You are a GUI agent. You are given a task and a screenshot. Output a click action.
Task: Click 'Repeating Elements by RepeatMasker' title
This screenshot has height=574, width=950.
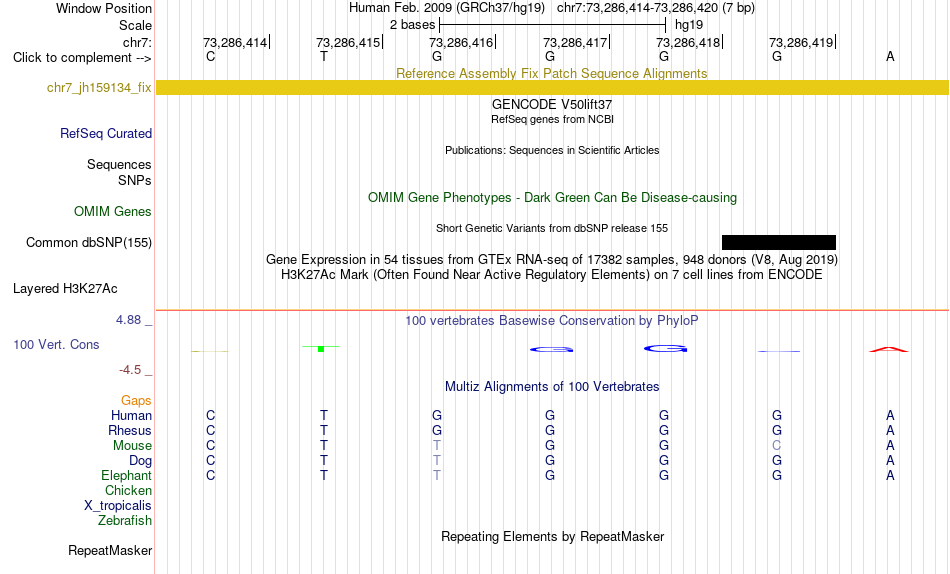pyautogui.click(x=552, y=536)
